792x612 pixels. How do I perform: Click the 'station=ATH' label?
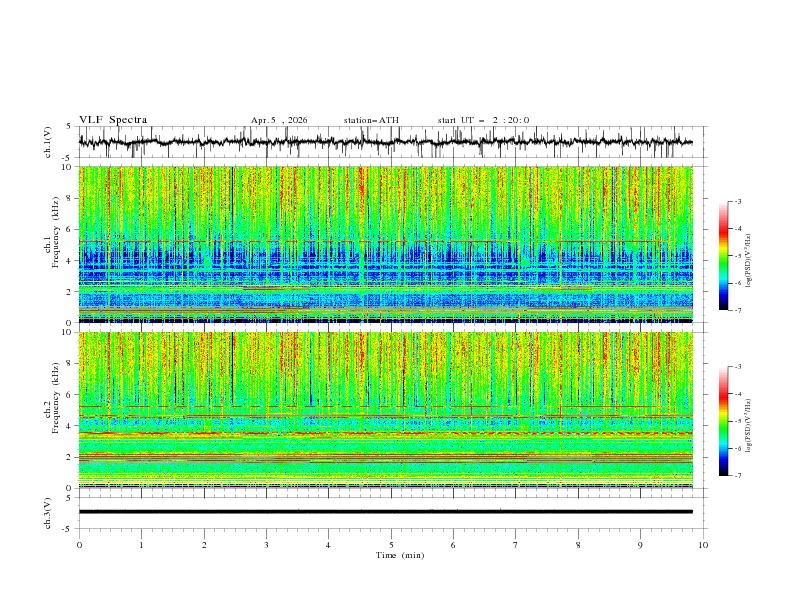(x=371, y=120)
